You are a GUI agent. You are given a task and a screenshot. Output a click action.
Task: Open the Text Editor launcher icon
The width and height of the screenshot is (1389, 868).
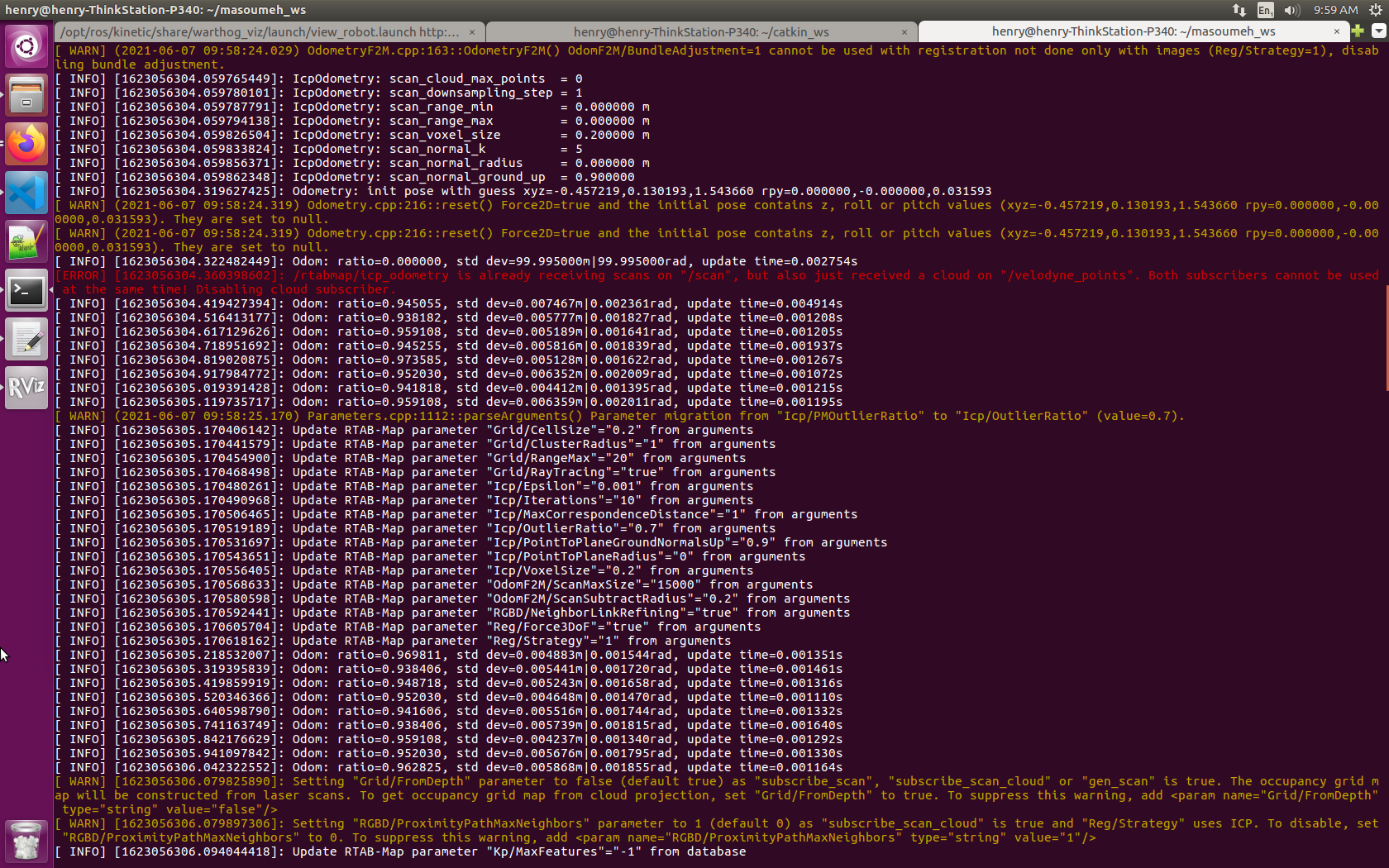26,340
